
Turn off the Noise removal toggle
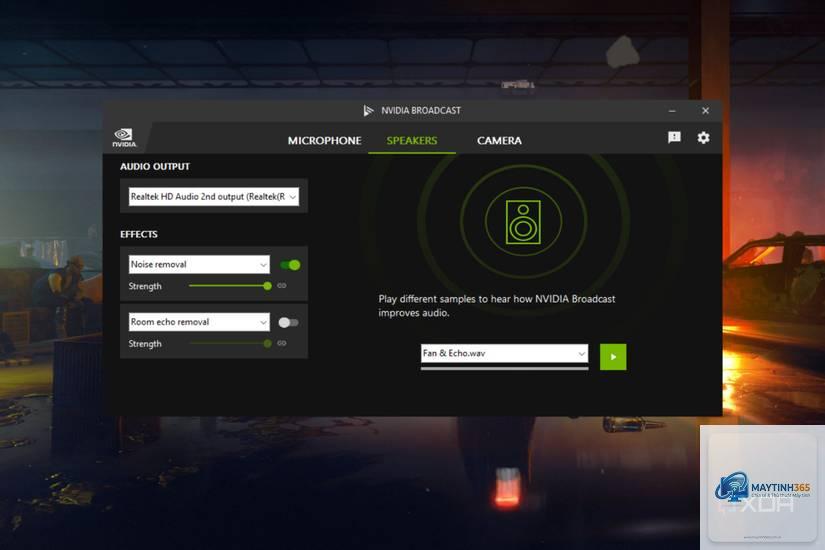coord(290,265)
